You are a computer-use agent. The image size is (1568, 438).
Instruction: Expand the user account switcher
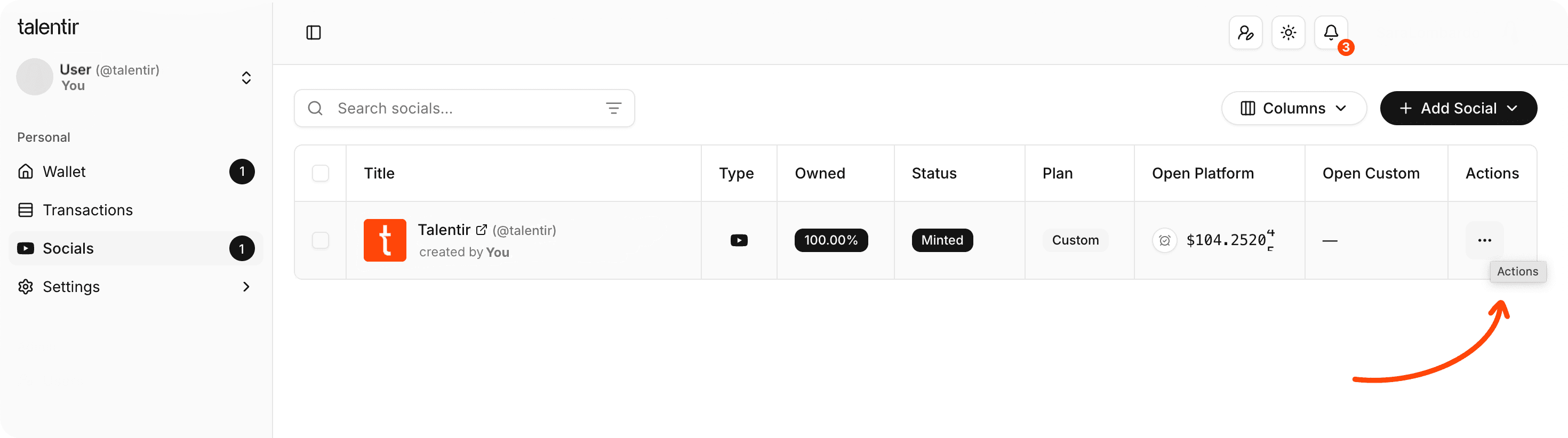[x=246, y=78]
